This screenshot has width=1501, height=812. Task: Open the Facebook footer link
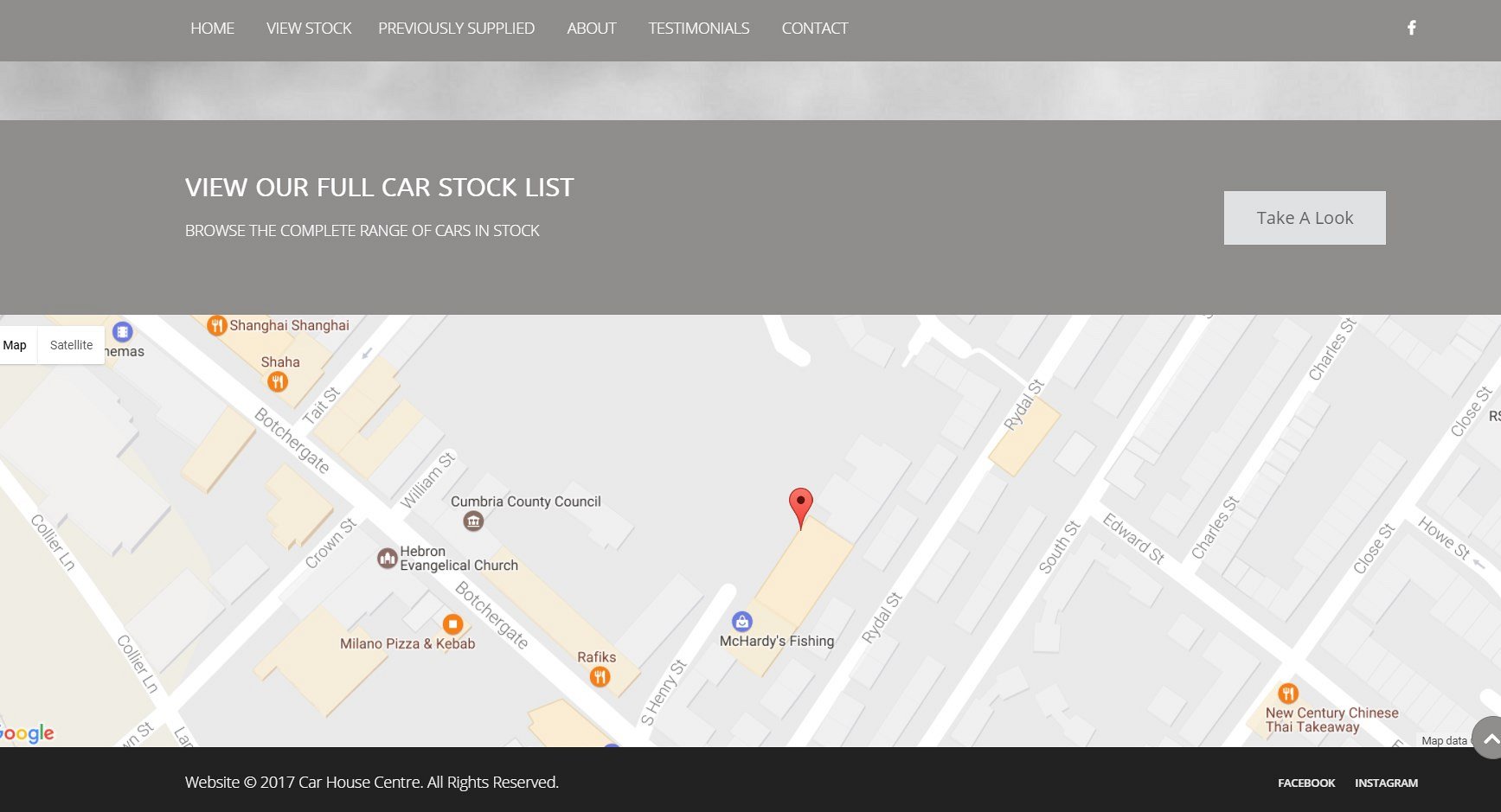tap(1305, 783)
